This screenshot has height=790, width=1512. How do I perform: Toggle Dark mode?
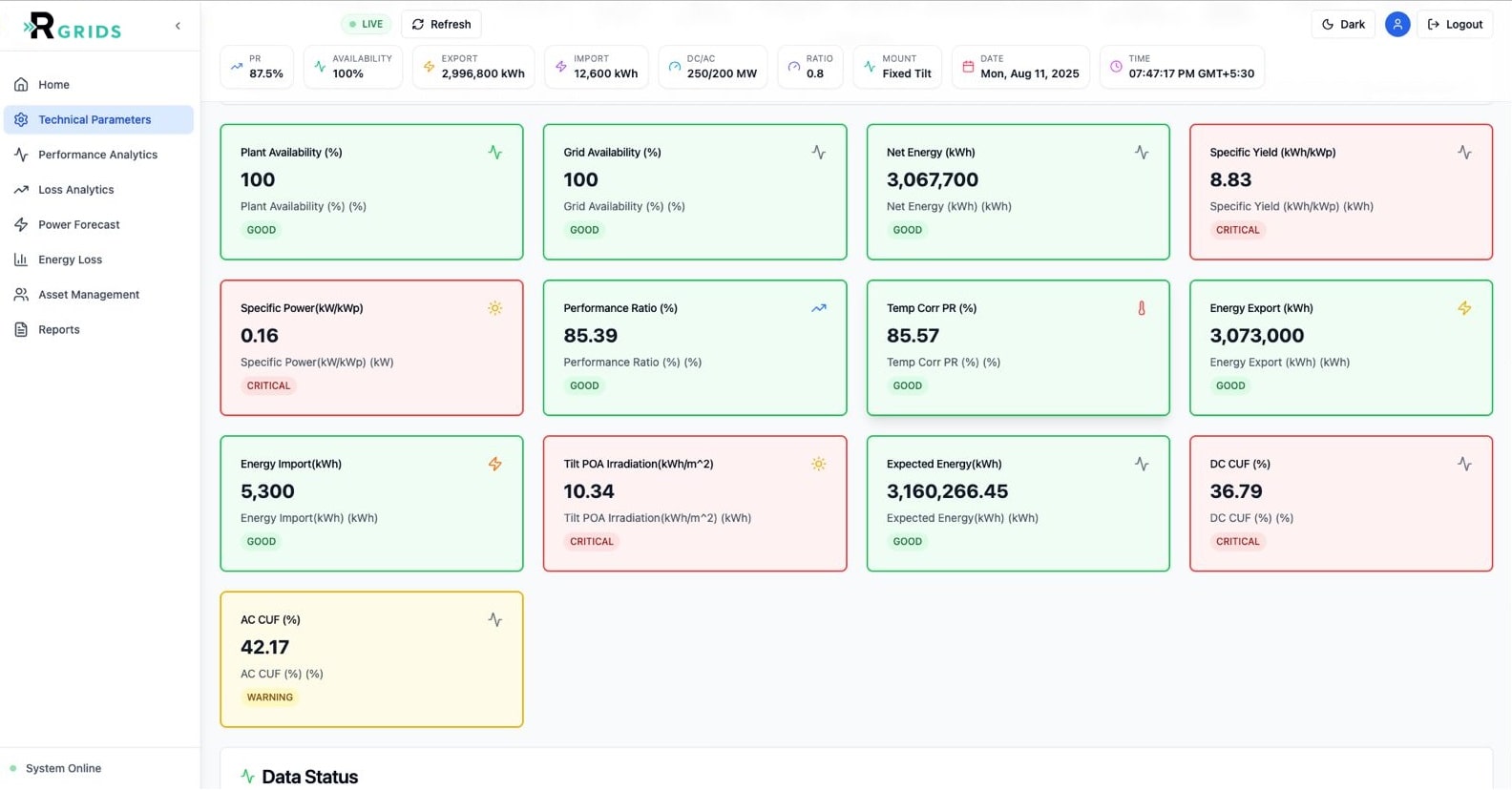point(1342,25)
